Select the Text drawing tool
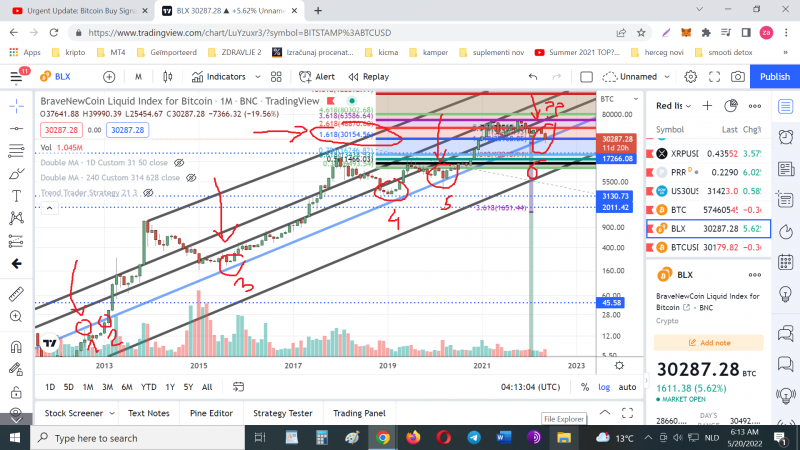Image resolution: width=800 pixels, height=450 pixels. pos(15,196)
